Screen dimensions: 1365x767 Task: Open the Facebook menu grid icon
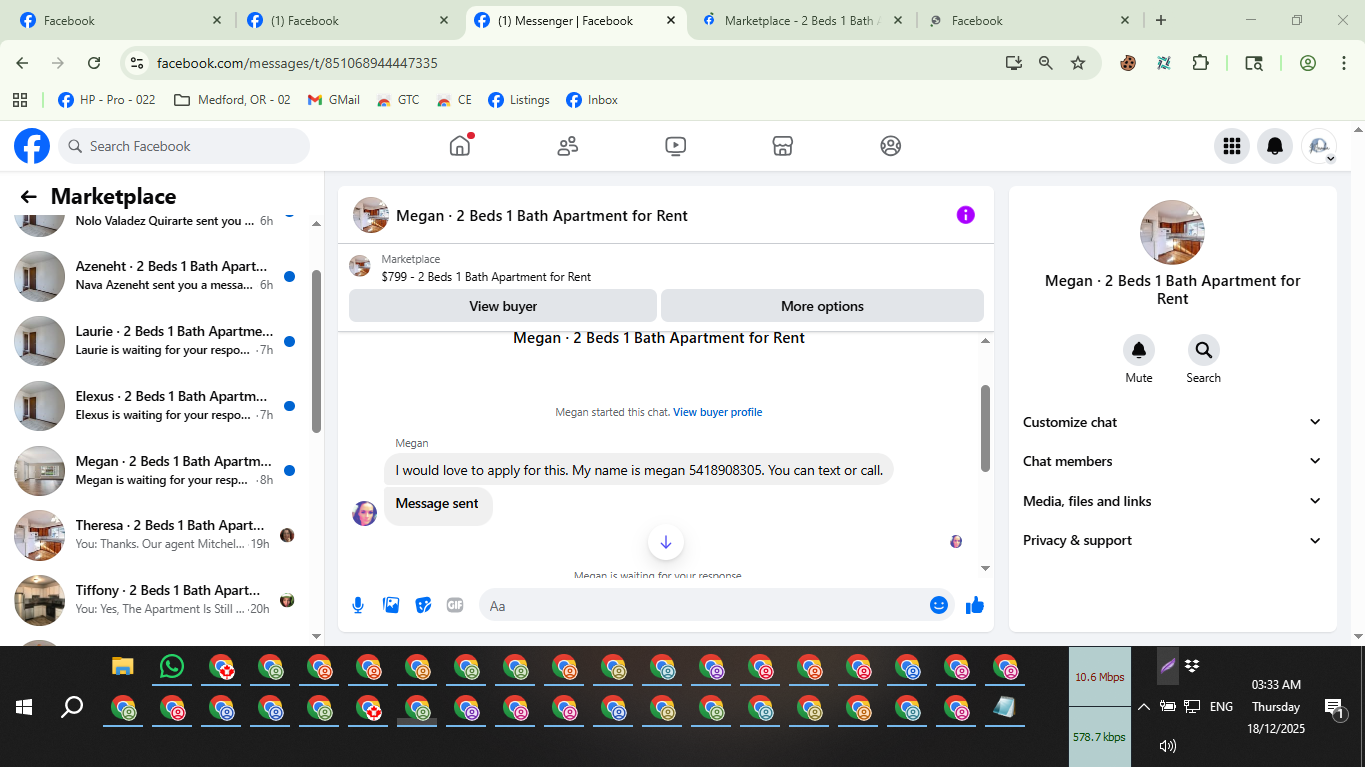(1232, 146)
